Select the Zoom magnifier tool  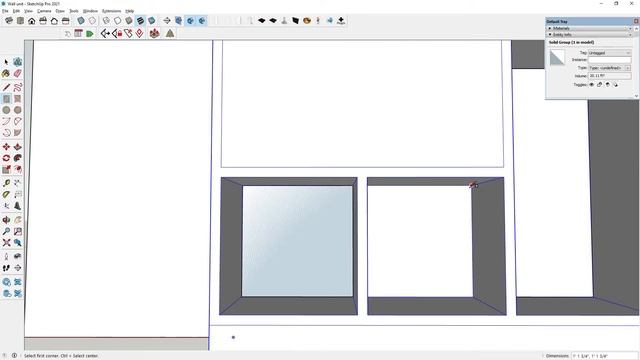pos(6,231)
